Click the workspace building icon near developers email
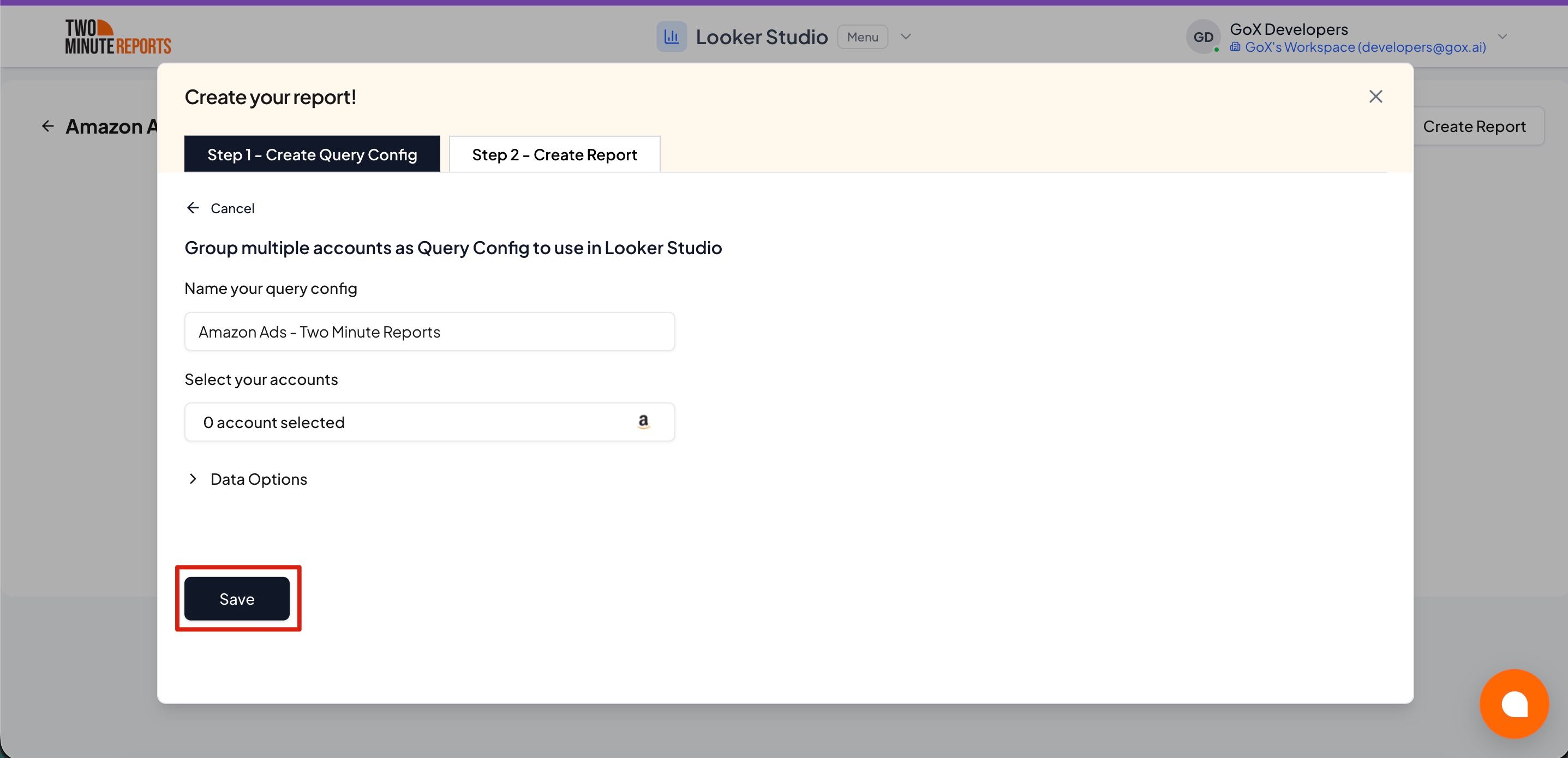Viewport: 1568px width, 758px height. pyautogui.click(x=1236, y=47)
